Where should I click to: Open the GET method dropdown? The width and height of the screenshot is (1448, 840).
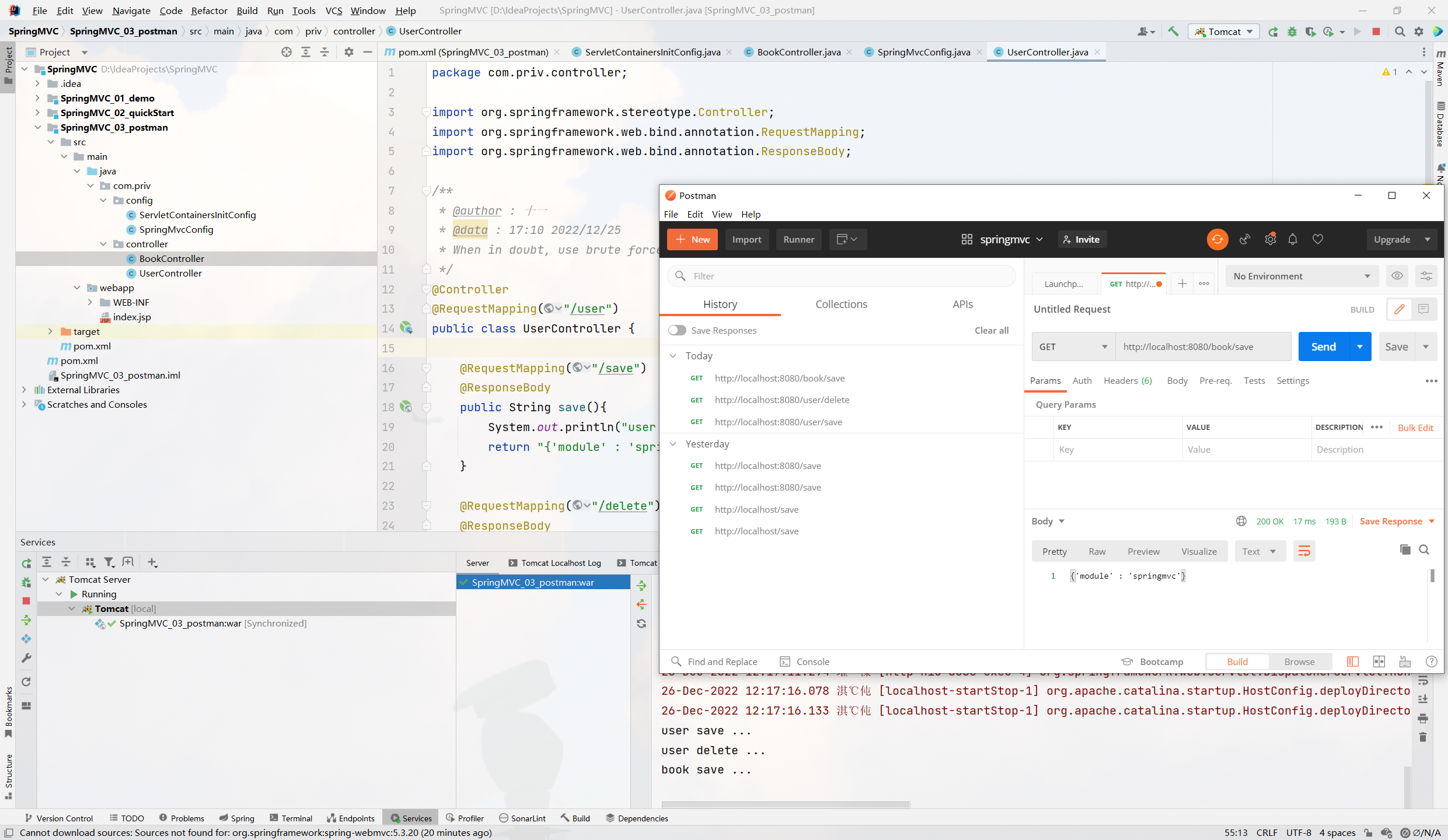coord(1073,346)
